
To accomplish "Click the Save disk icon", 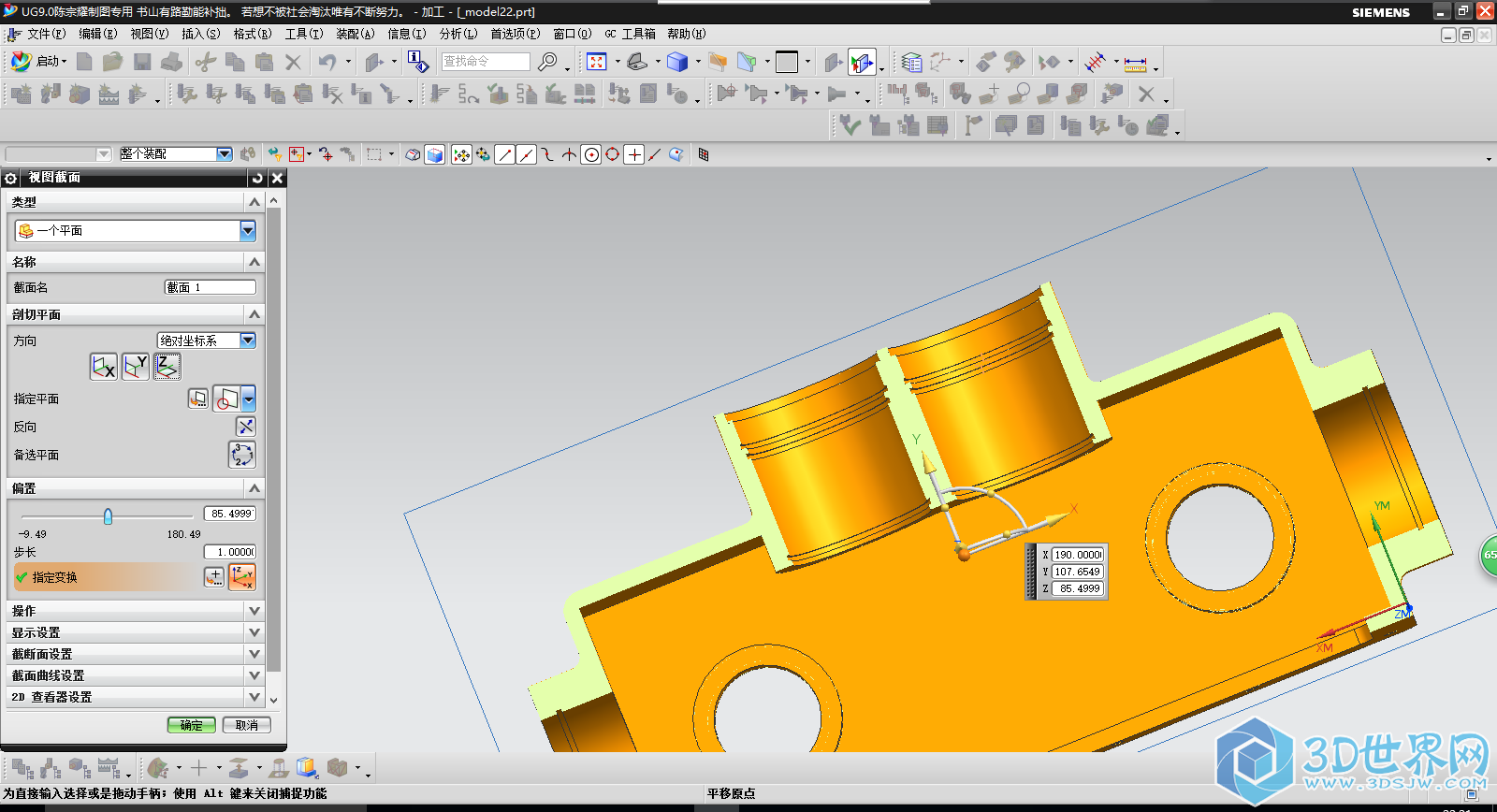I will 142,62.
